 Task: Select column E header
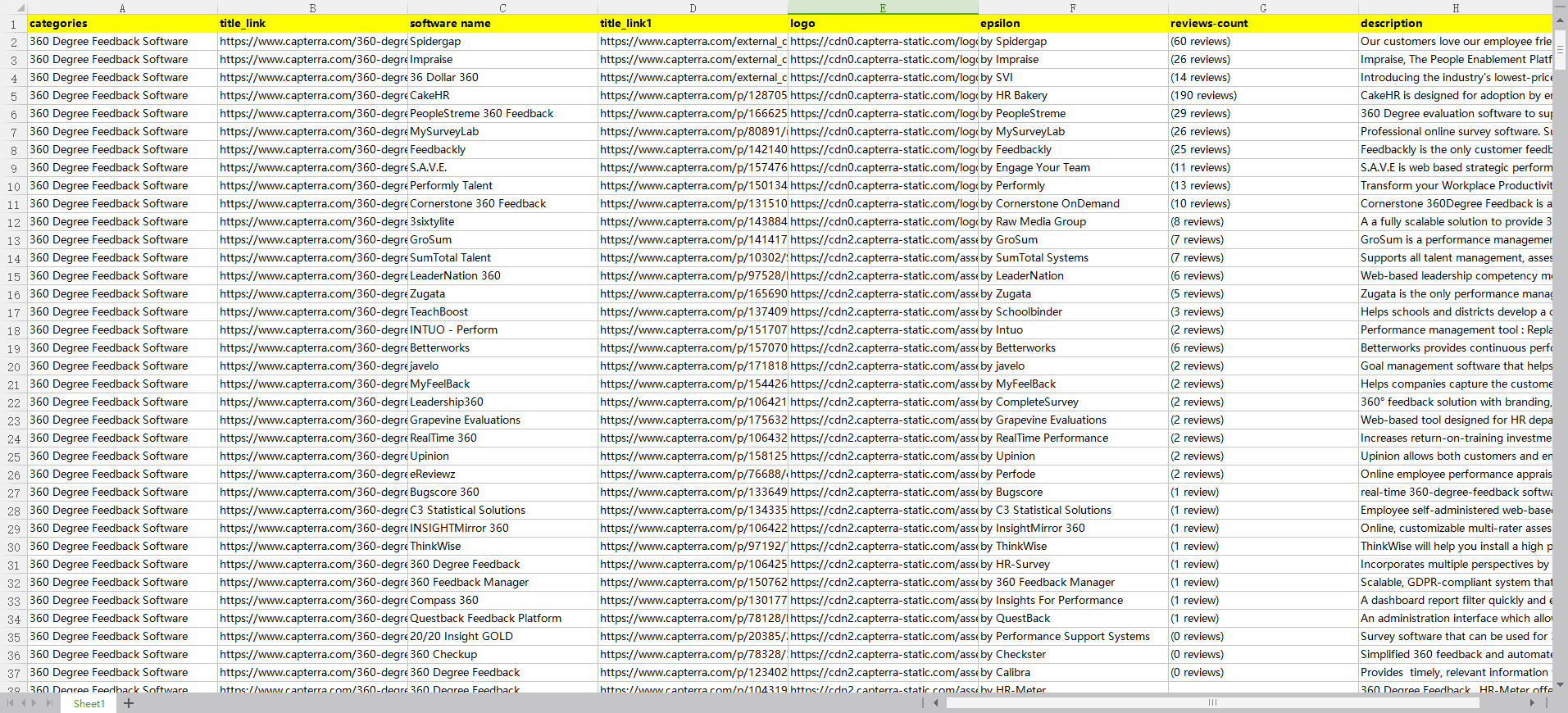click(883, 7)
